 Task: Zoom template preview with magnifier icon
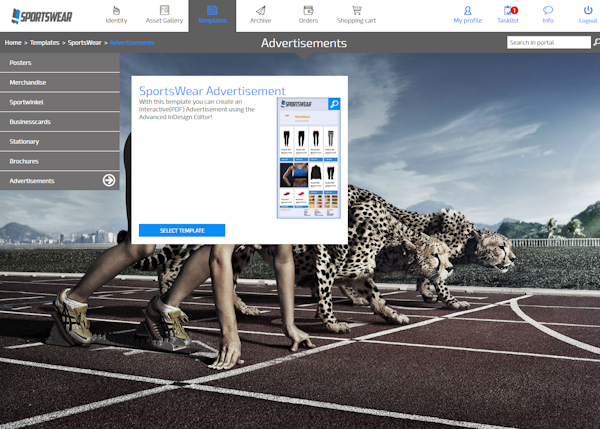point(334,104)
